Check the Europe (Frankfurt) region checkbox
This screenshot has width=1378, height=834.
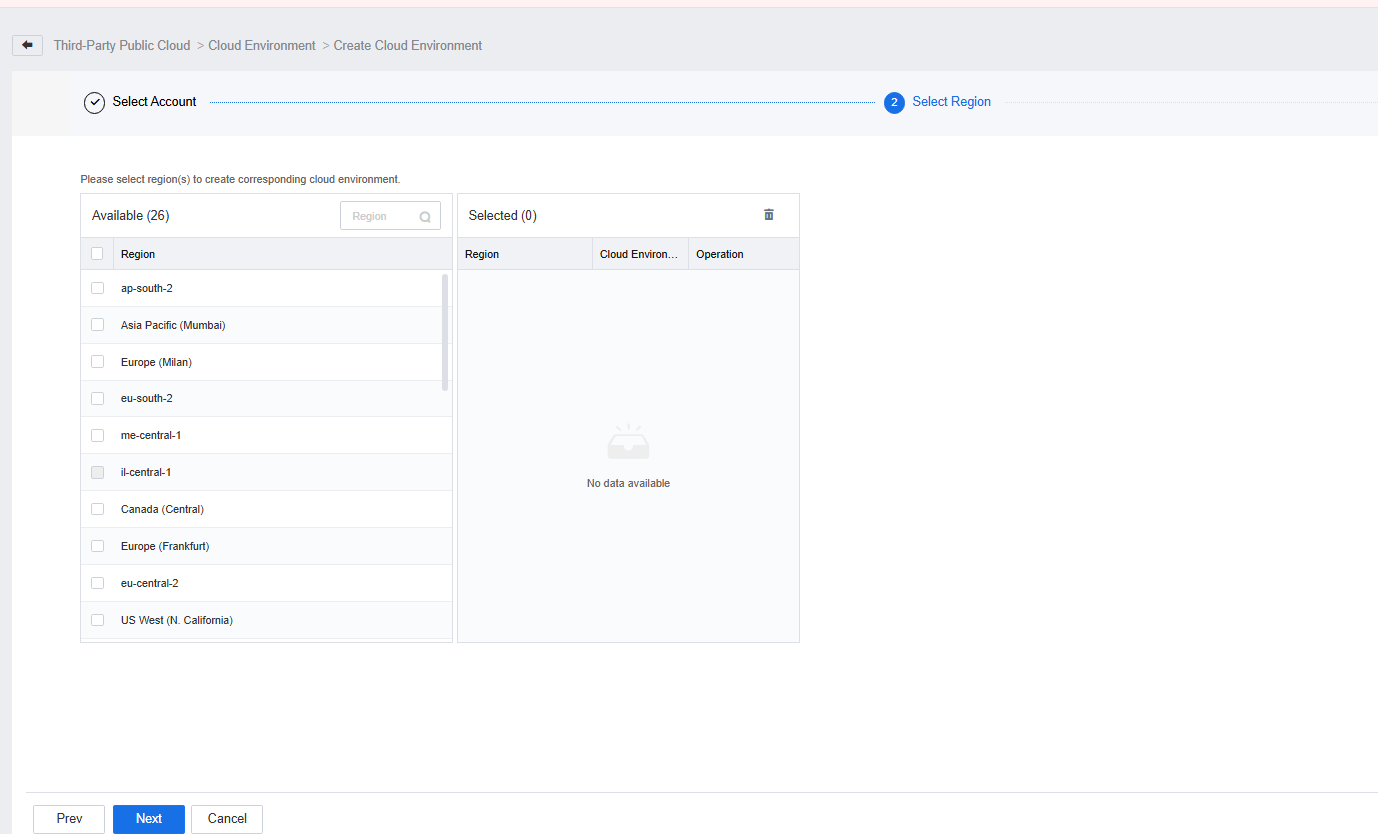point(97,546)
